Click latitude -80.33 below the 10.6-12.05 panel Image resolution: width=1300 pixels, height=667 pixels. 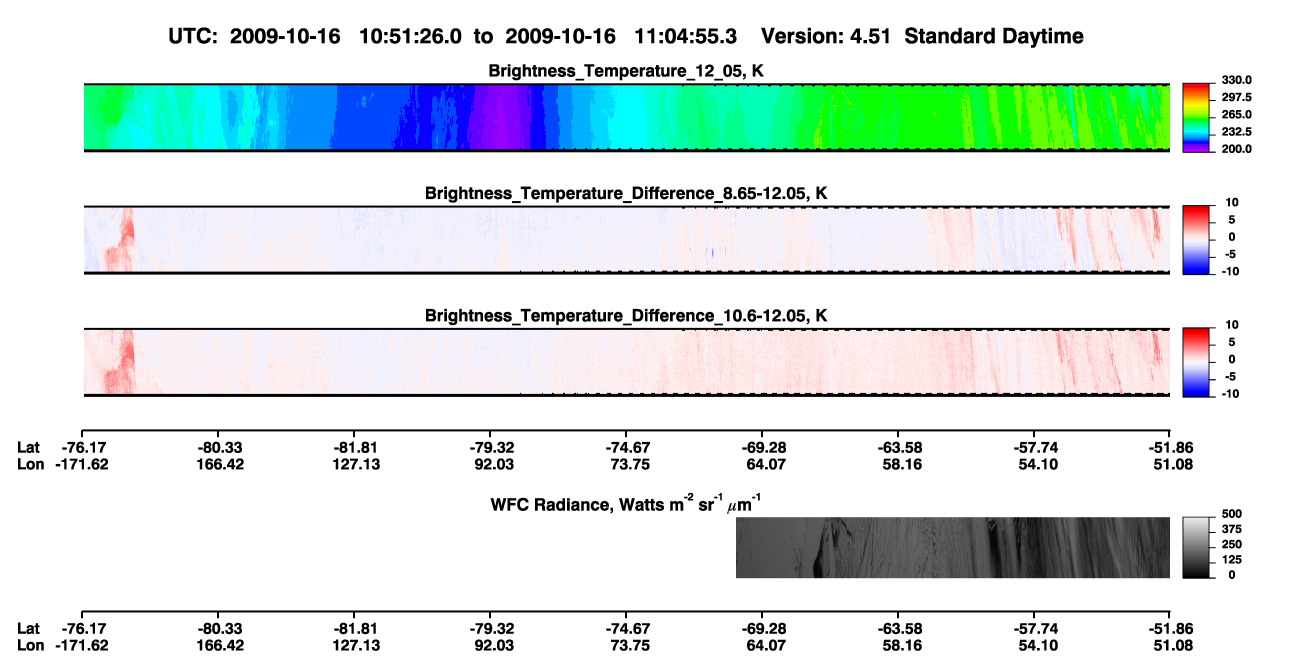point(219,448)
